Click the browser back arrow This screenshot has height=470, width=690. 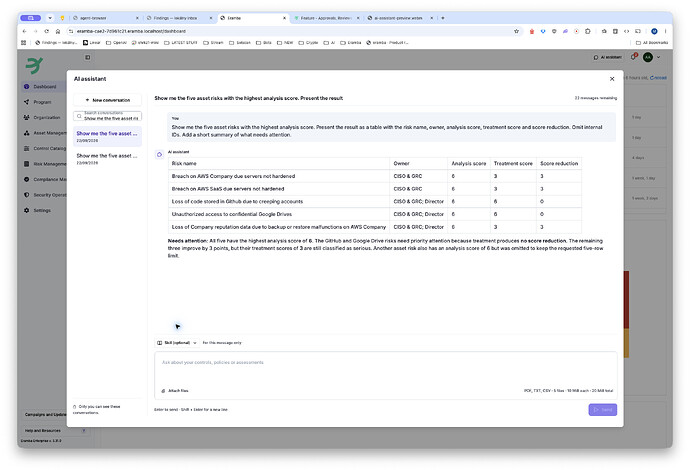pos(25,31)
